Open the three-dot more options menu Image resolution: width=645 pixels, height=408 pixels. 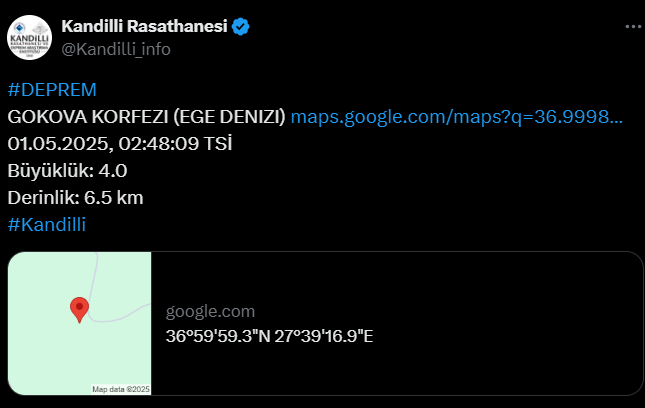(x=633, y=27)
